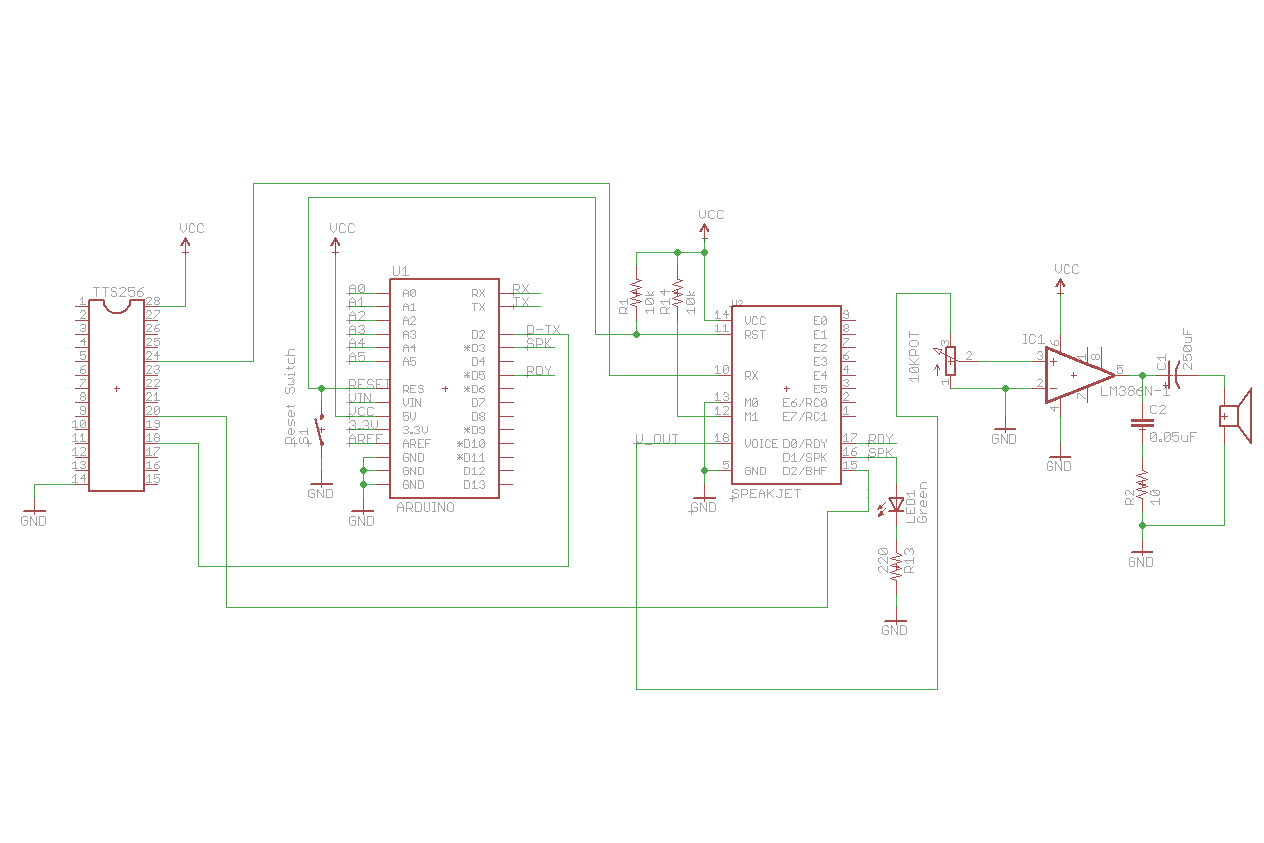Click the 3.3V net label
The width and height of the screenshot is (1264, 843).
pyautogui.click(x=363, y=425)
